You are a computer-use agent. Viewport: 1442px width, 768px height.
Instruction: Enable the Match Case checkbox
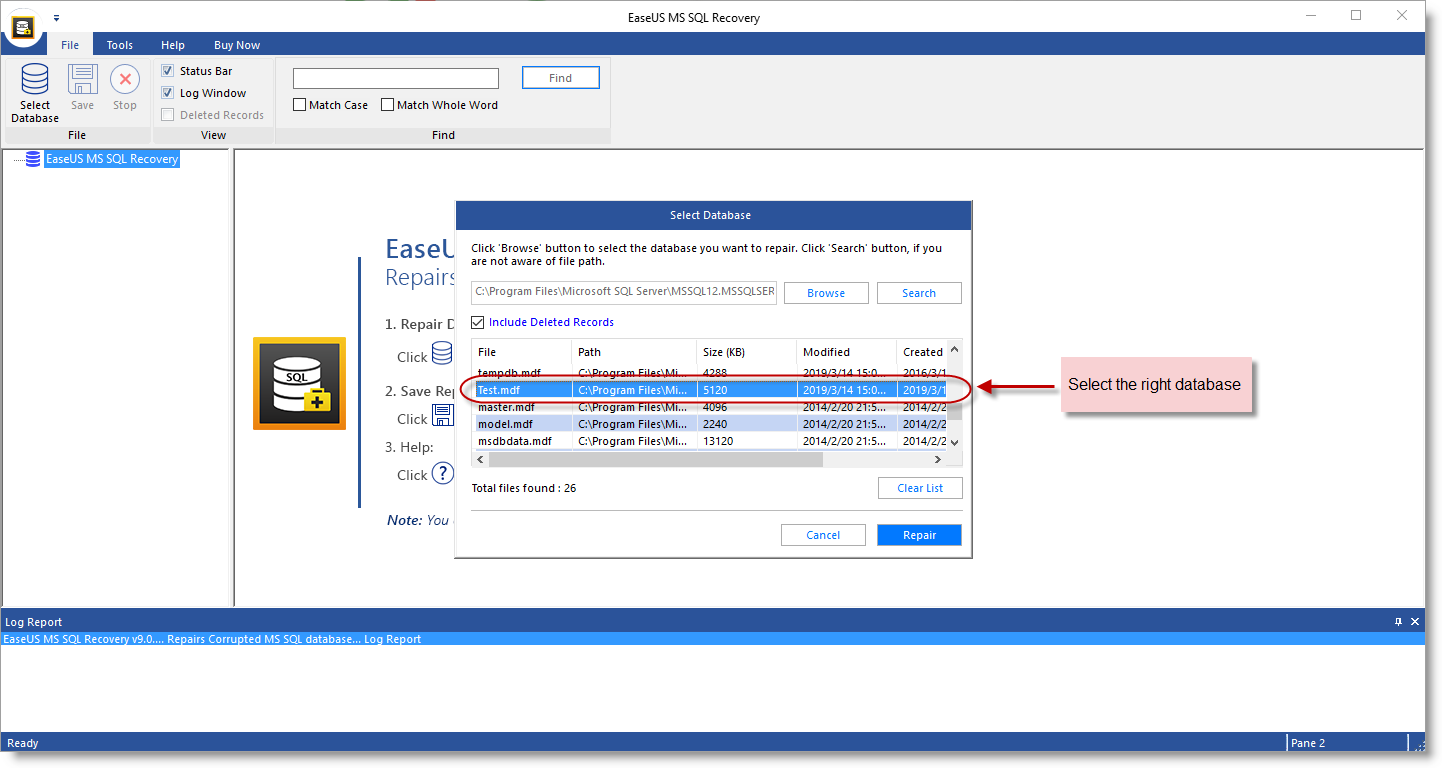[299, 105]
